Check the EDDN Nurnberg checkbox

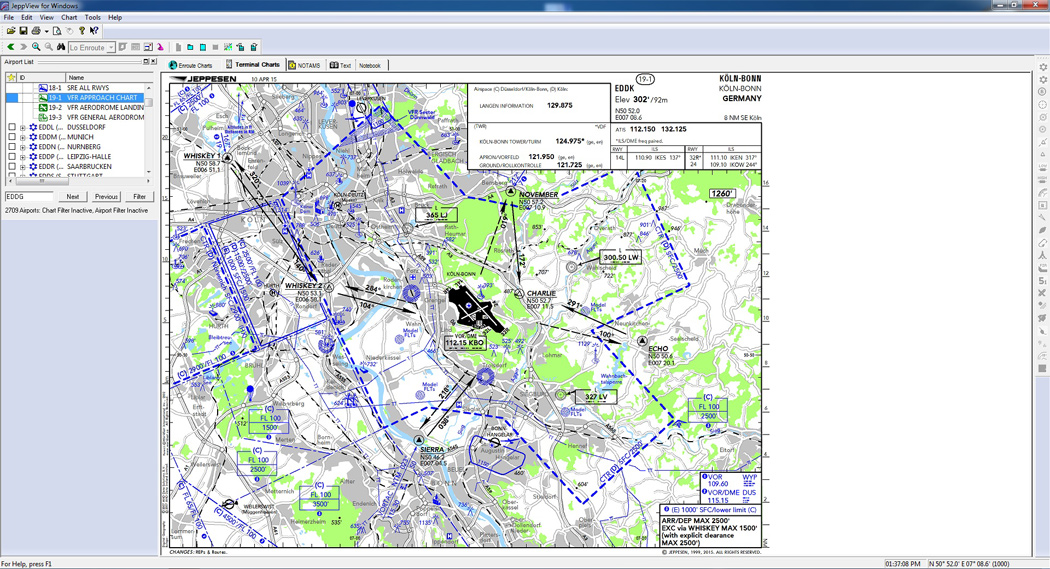(x=12, y=147)
